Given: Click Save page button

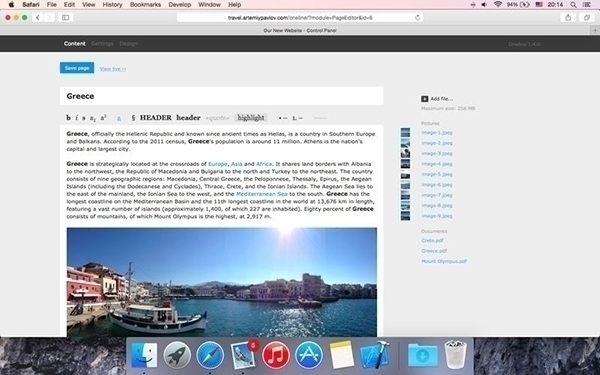Looking at the screenshot, I should pyautogui.click(x=77, y=68).
